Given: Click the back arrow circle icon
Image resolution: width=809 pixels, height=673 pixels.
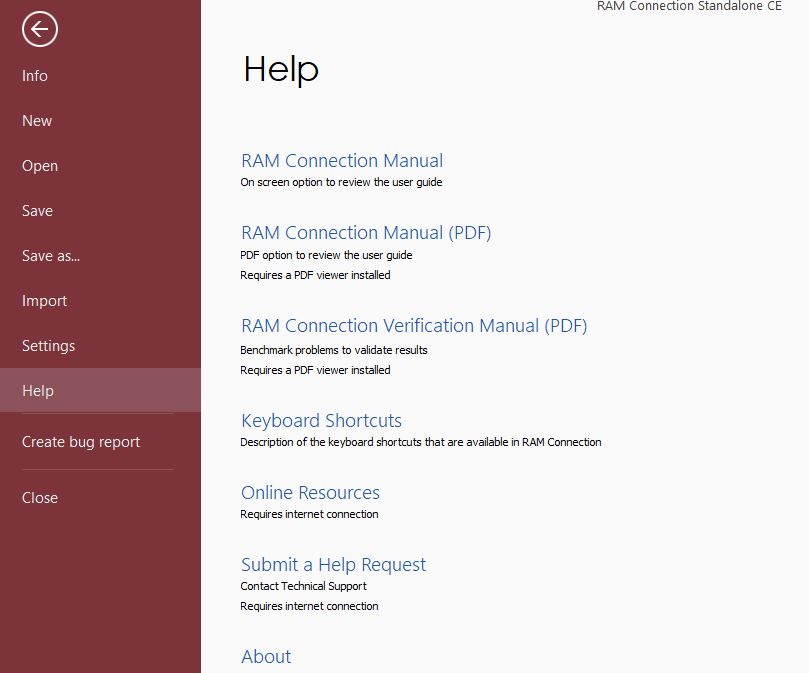Looking at the screenshot, I should click(x=40, y=29).
